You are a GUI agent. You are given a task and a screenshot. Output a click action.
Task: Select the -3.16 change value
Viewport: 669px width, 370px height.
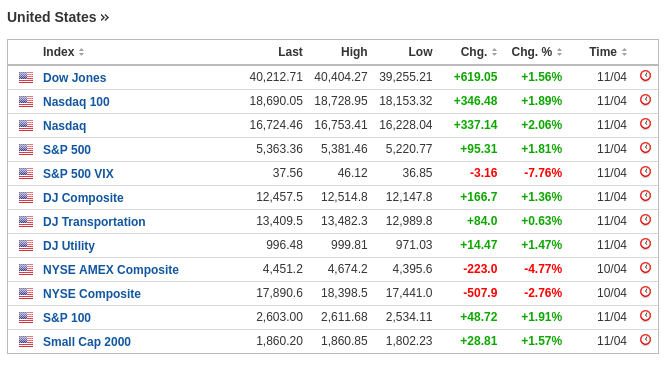click(483, 173)
